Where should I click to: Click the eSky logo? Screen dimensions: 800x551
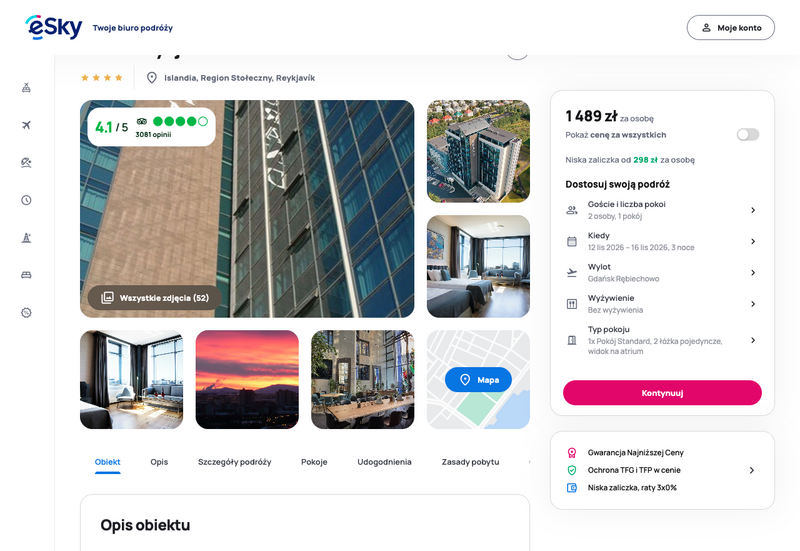pos(54,27)
